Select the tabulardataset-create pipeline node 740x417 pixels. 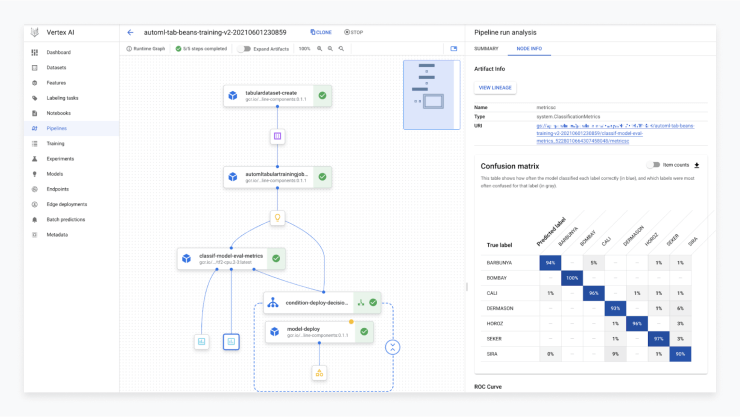pos(278,96)
